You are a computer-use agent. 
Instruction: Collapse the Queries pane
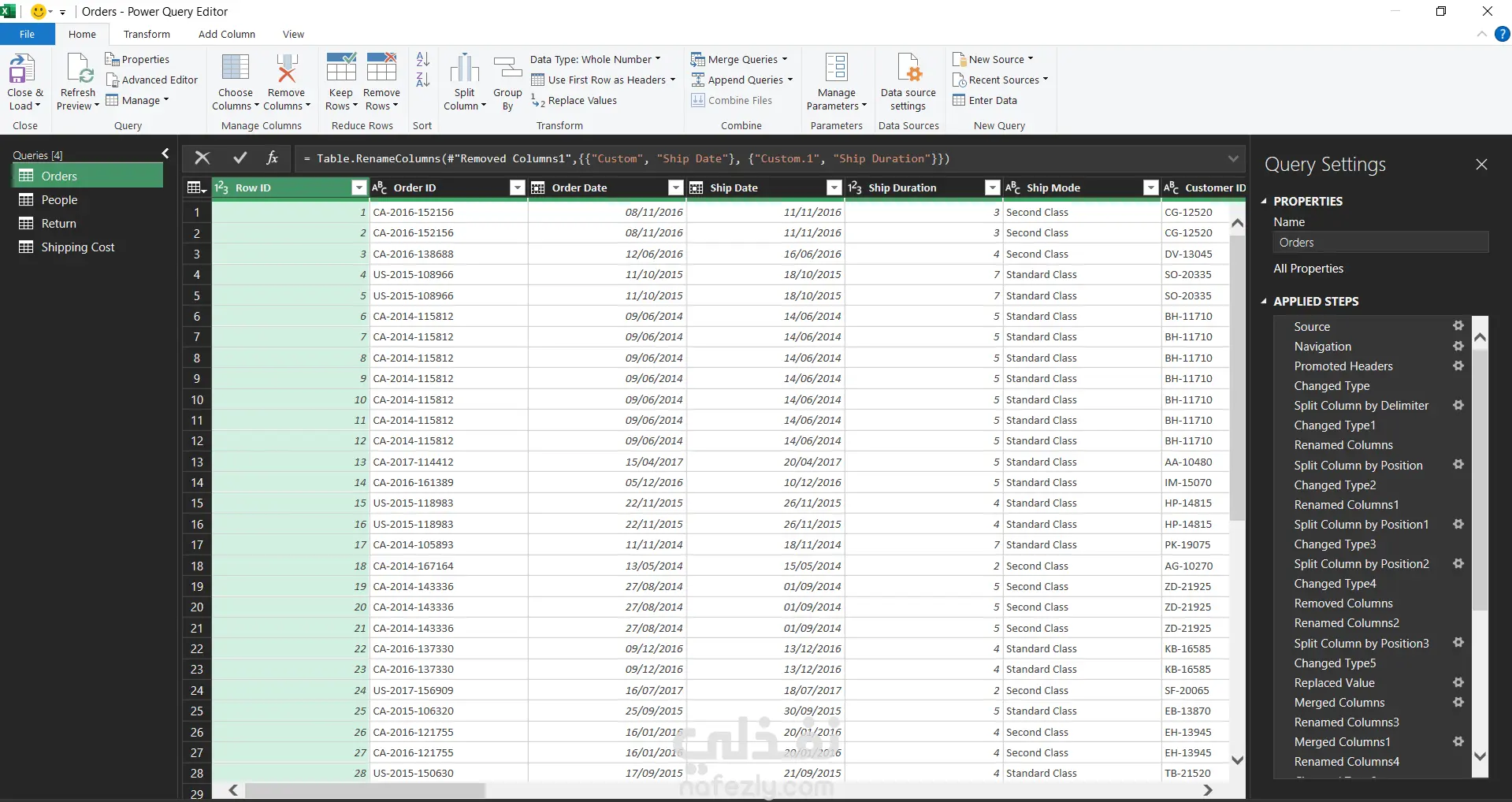pyautogui.click(x=165, y=154)
